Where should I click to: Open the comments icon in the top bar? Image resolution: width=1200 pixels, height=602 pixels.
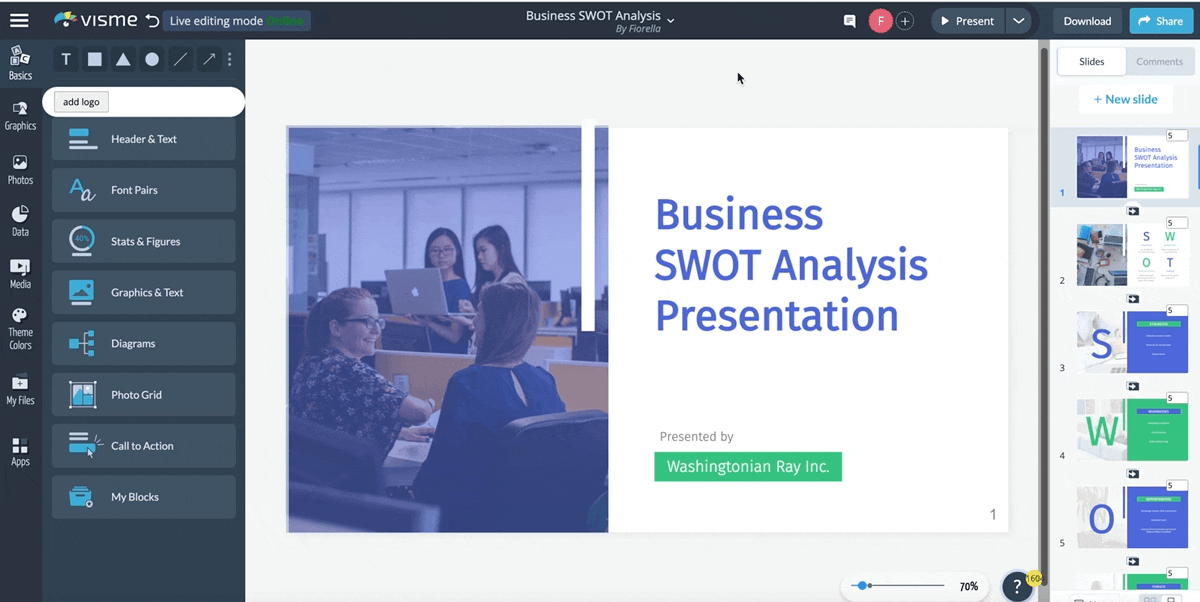point(849,20)
